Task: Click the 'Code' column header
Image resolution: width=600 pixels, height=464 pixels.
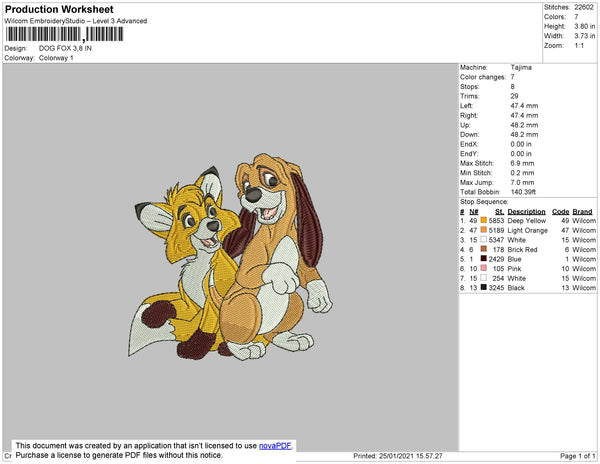Action: pyautogui.click(x=561, y=212)
